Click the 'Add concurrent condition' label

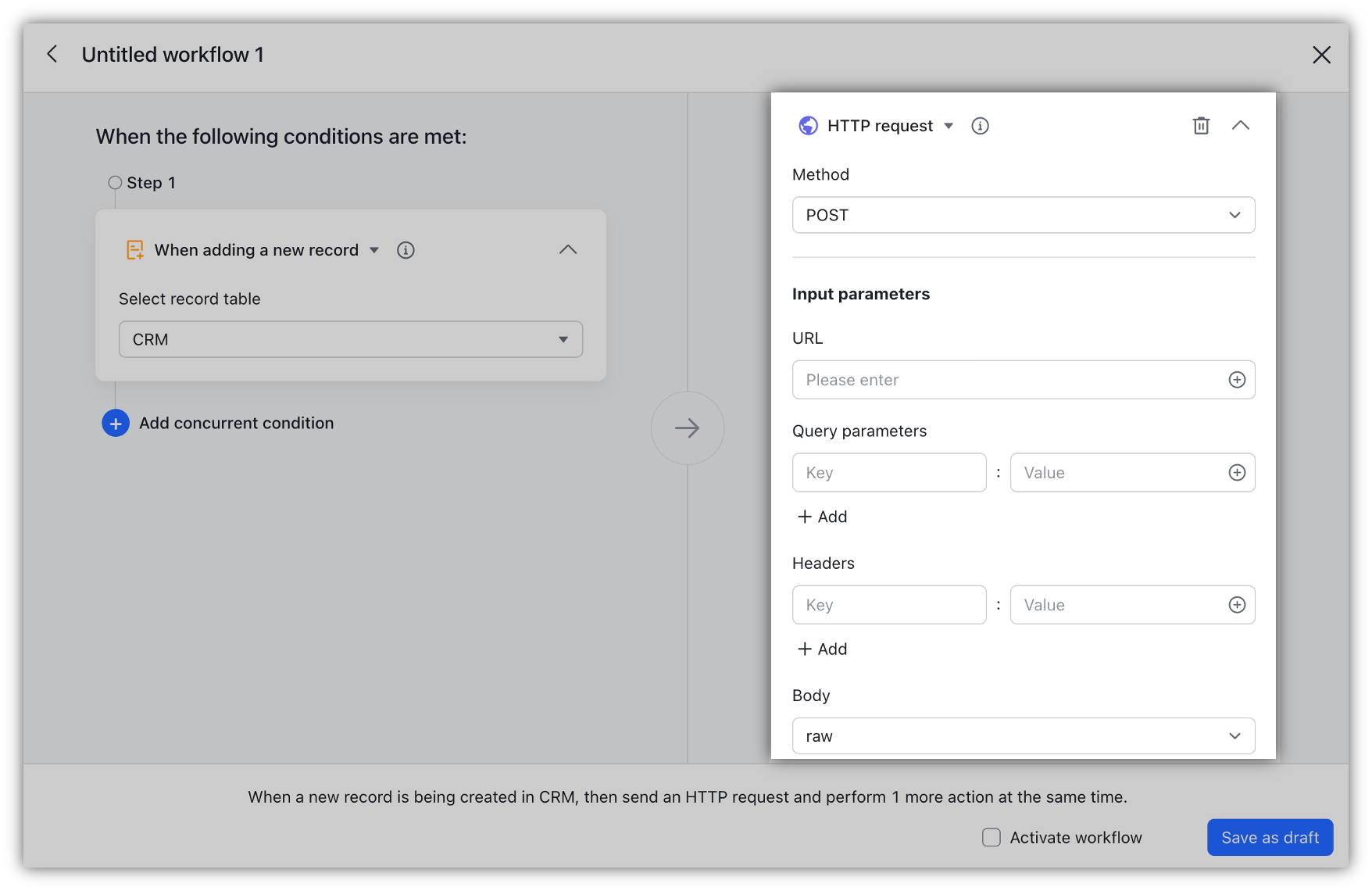[x=237, y=423]
